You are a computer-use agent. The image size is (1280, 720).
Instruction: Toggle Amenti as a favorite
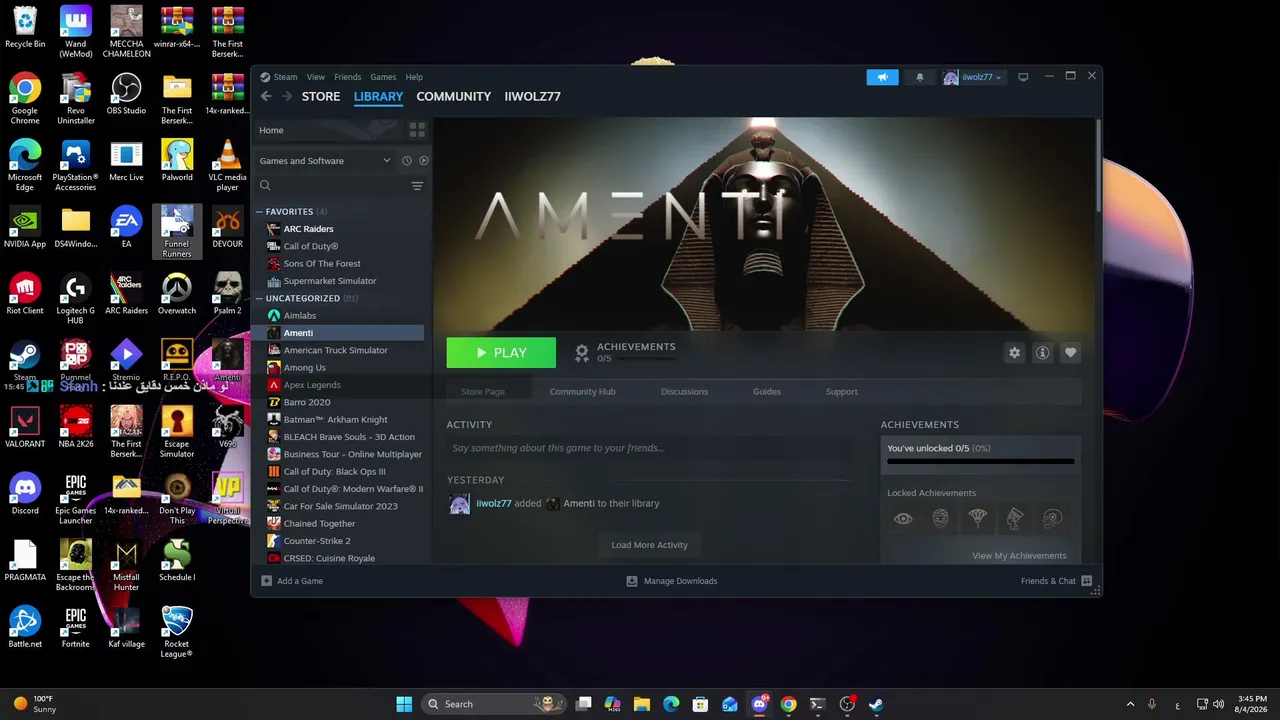tap(1070, 353)
